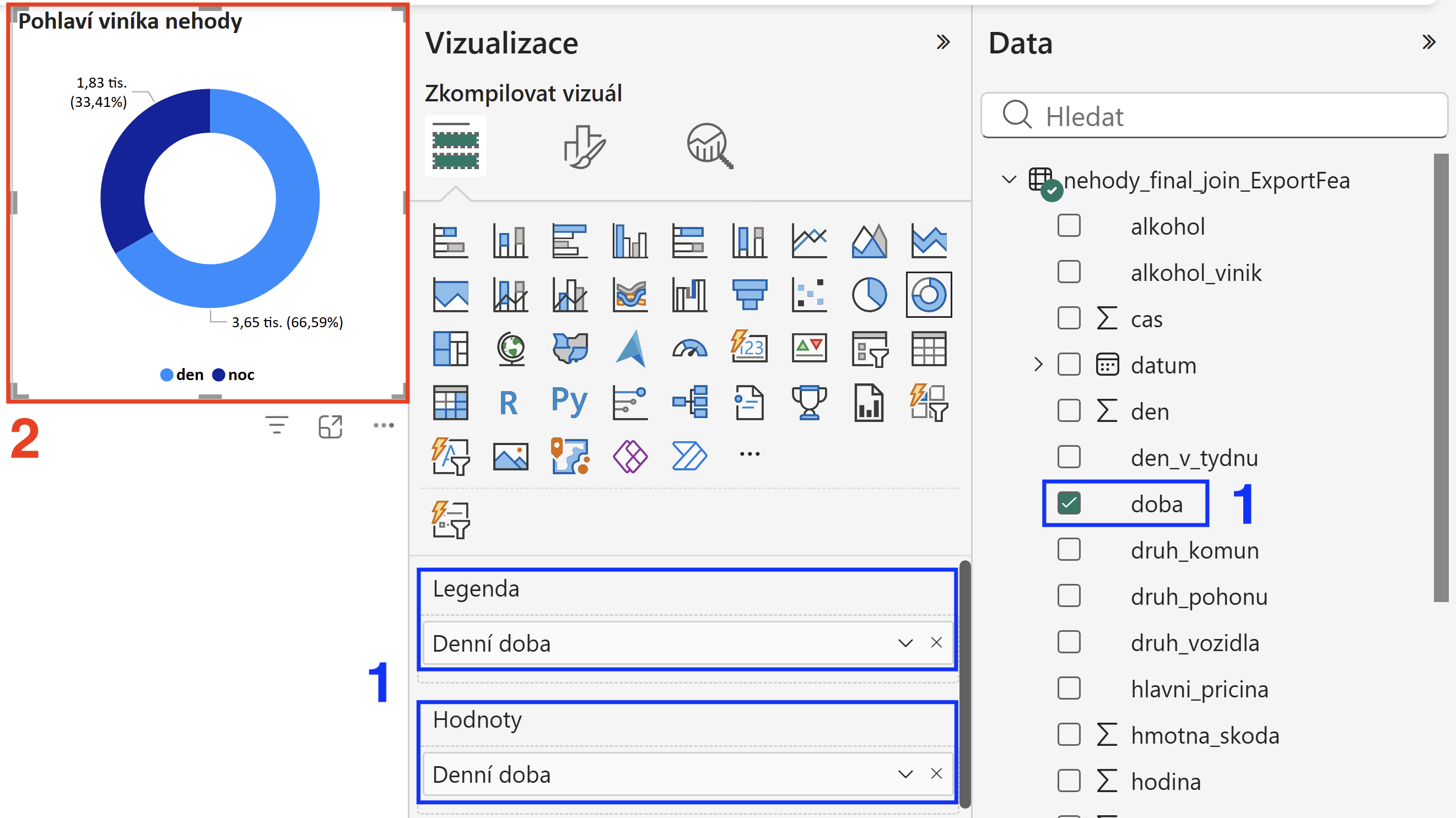The height and width of the screenshot is (818, 1456).
Task: Pick the scatter chart visual
Action: coord(809,294)
